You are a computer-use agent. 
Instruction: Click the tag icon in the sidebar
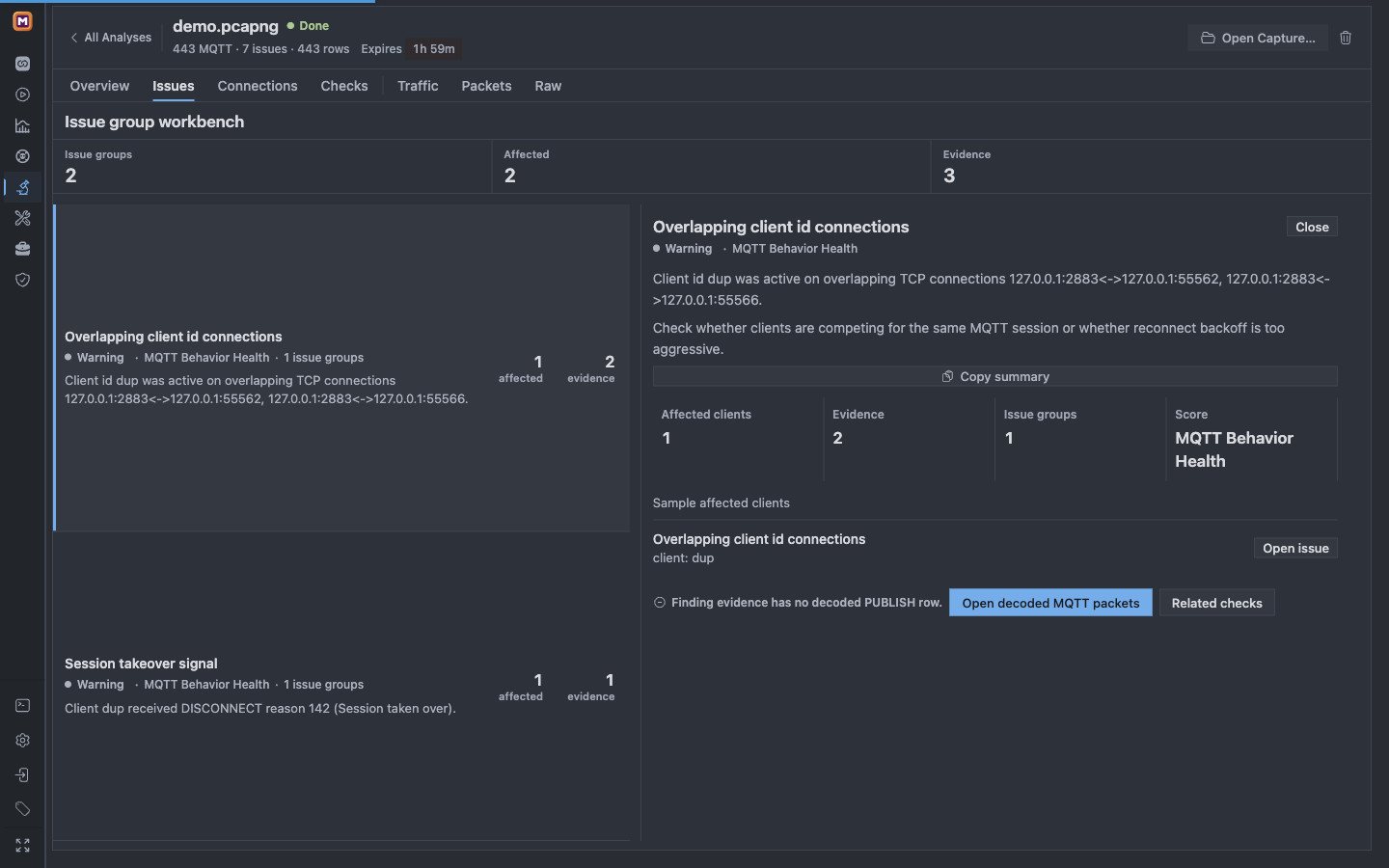pyautogui.click(x=22, y=809)
